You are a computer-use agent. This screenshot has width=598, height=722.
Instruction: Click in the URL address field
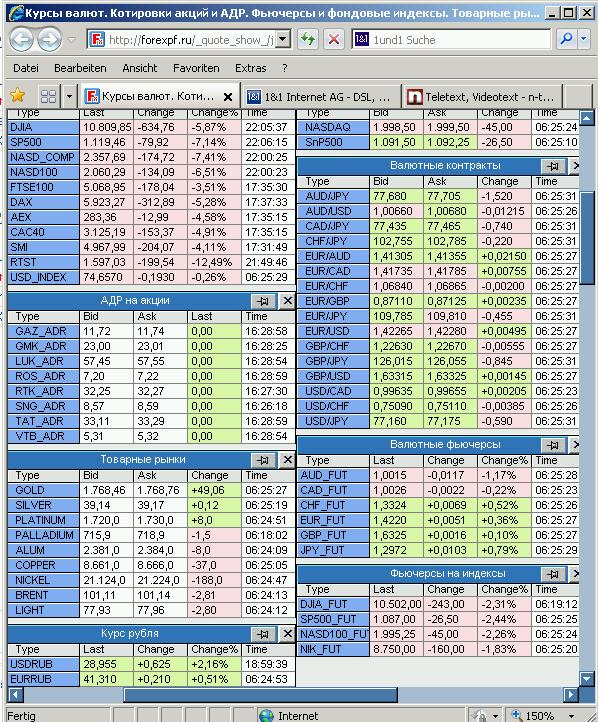191,40
